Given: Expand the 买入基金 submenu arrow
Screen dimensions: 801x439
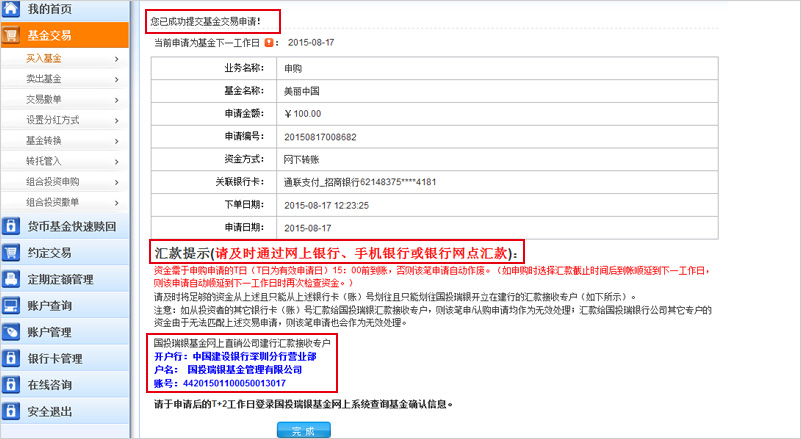Looking at the screenshot, I should pos(116,59).
